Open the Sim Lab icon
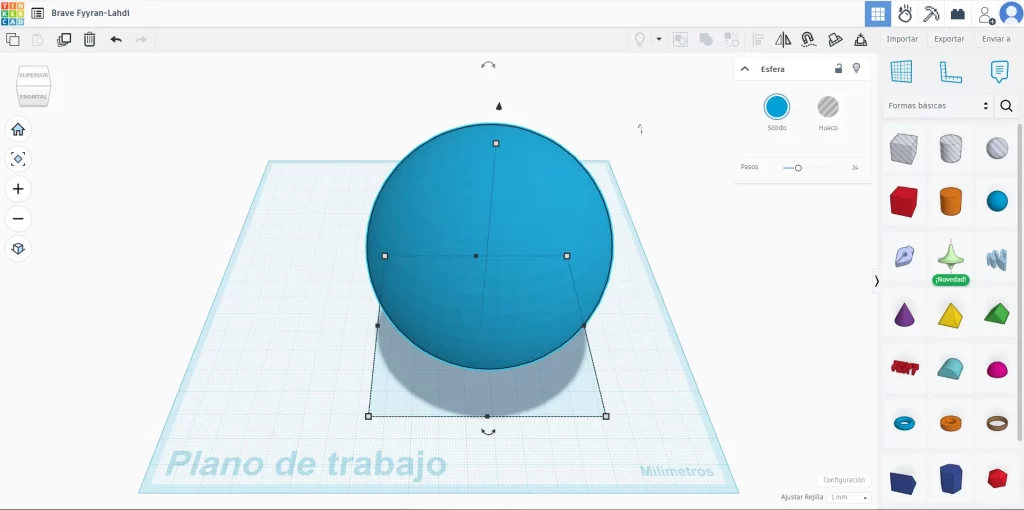The width and height of the screenshot is (1024, 510). coord(905,14)
